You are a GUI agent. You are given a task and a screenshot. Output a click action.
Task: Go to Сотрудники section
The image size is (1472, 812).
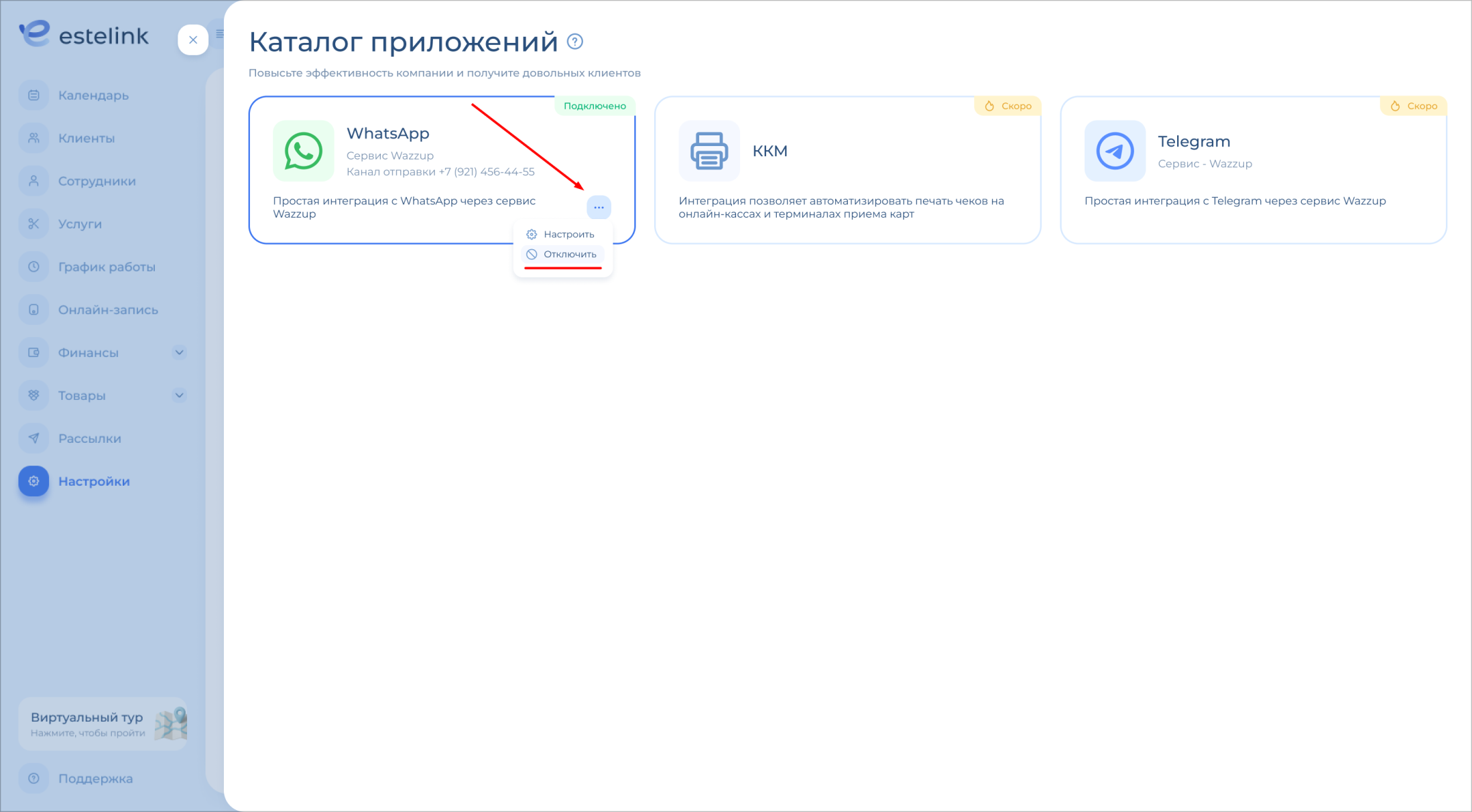97,181
